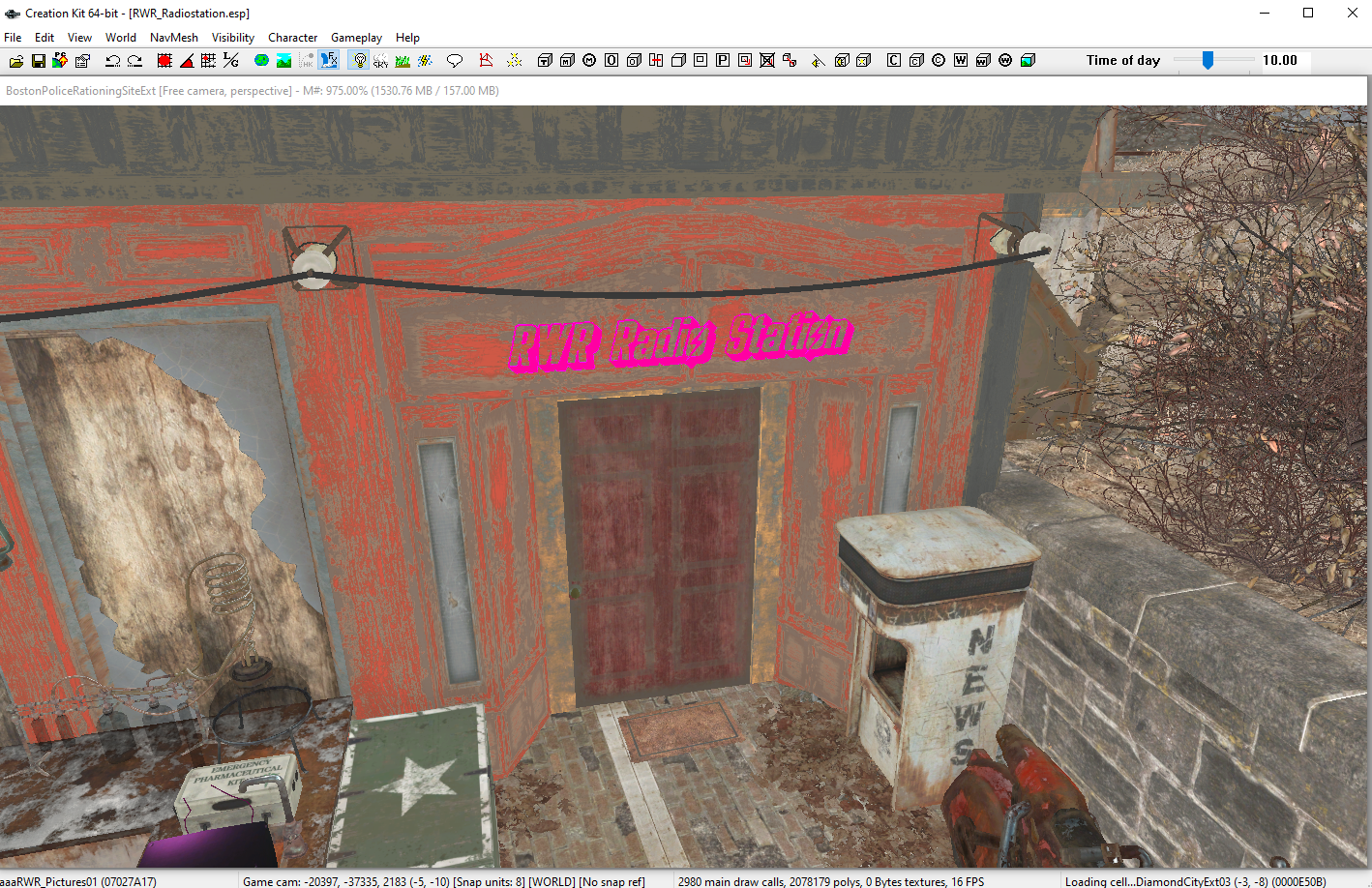Open the Visibility menu

(x=233, y=38)
